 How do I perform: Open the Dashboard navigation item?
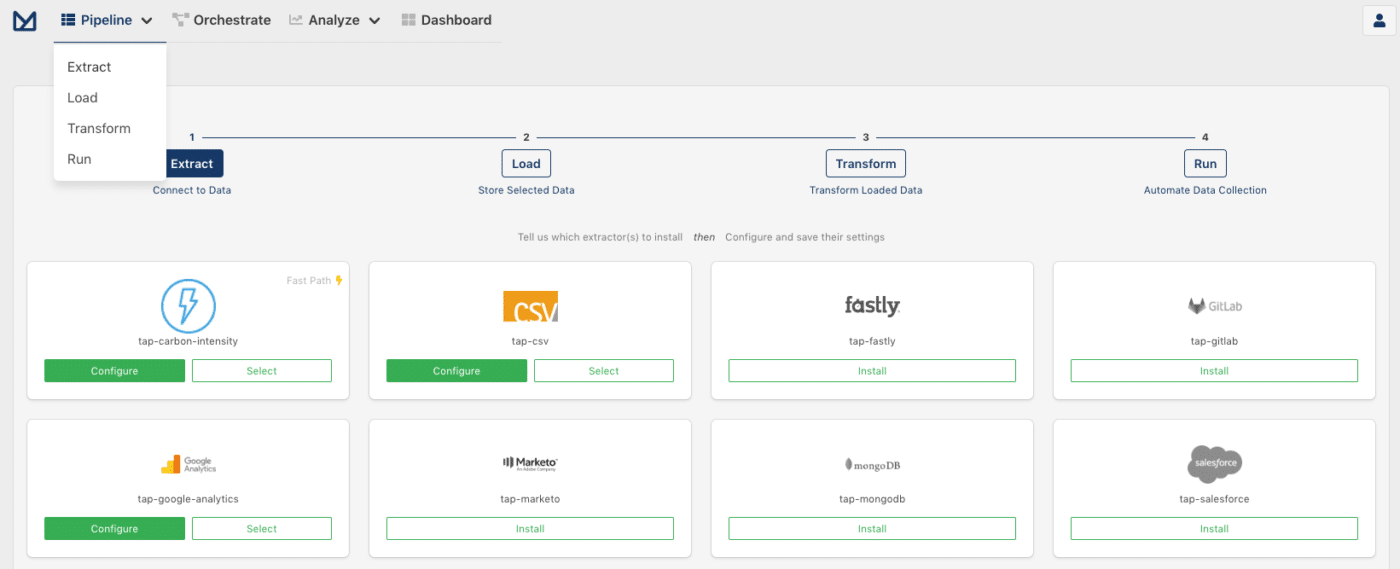446,20
